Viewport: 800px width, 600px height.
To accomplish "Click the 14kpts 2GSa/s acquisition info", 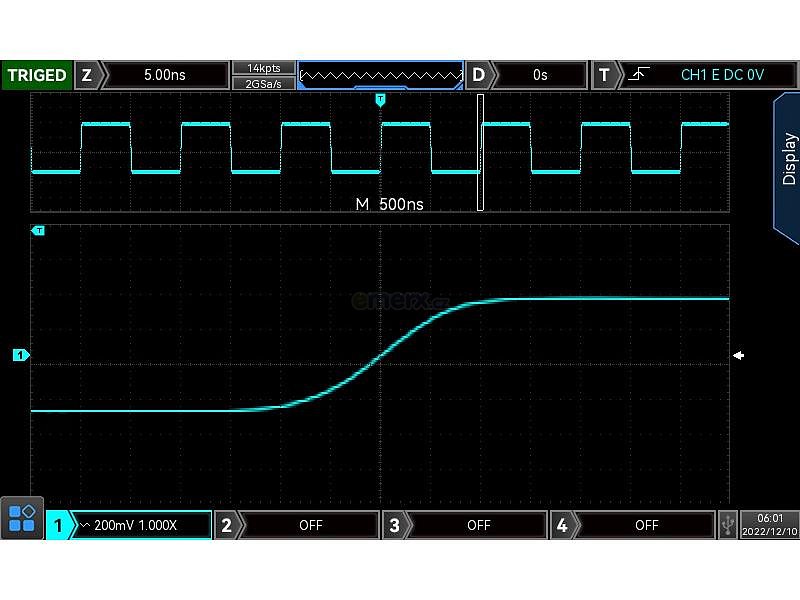I will 263,75.
